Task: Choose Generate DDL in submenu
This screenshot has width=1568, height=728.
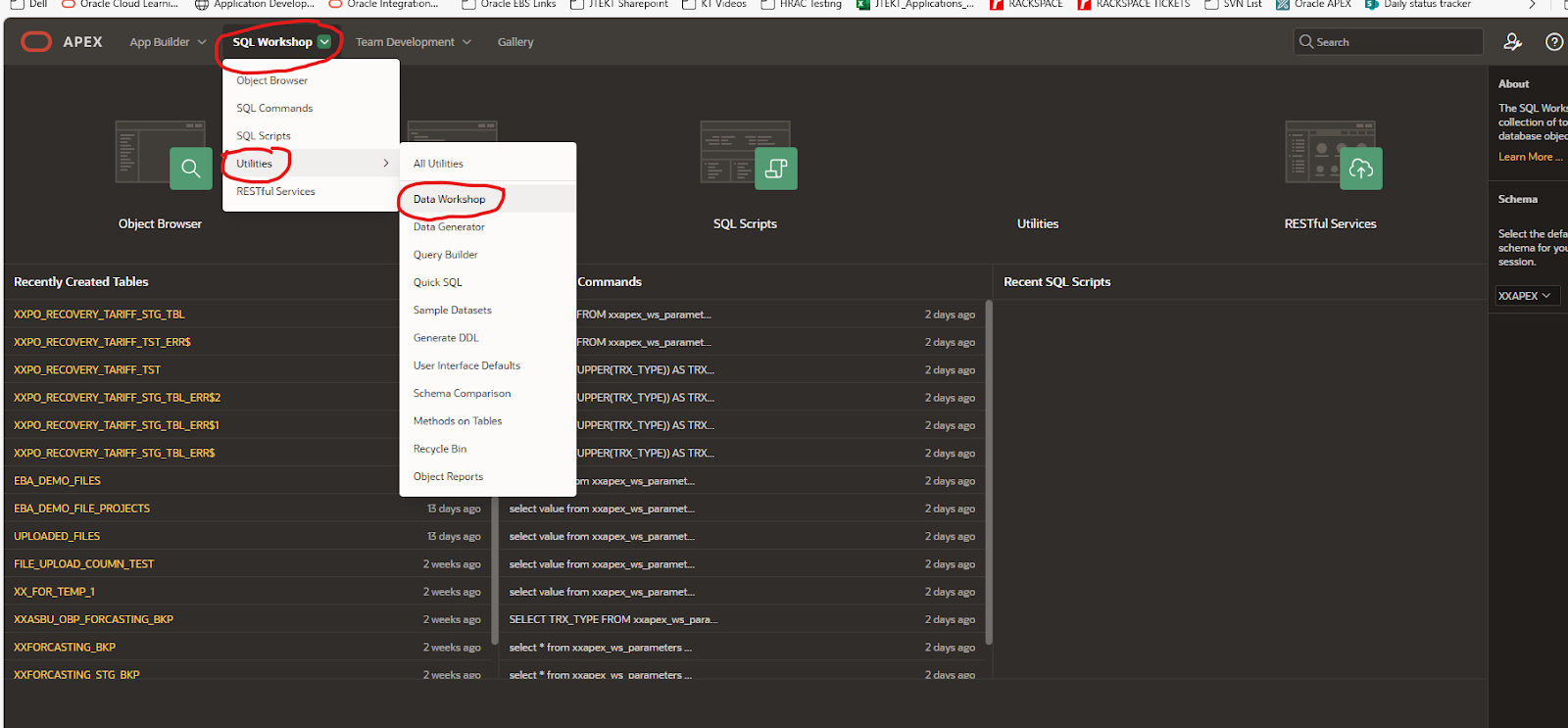Action: pos(446,338)
